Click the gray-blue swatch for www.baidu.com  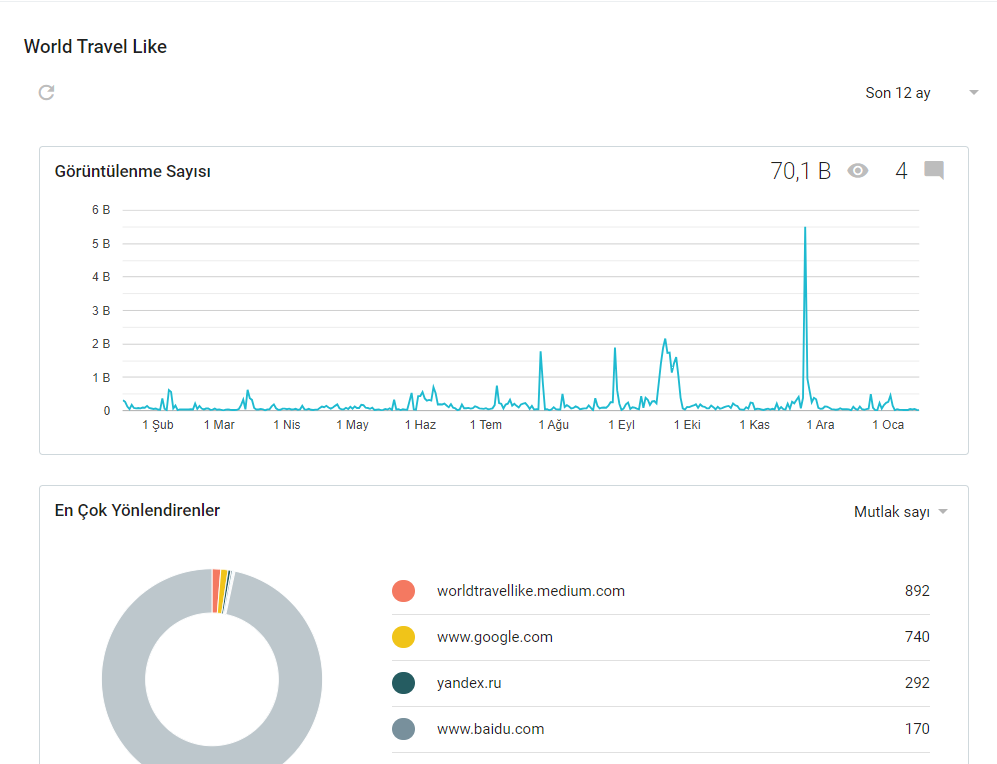tap(404, 729)
